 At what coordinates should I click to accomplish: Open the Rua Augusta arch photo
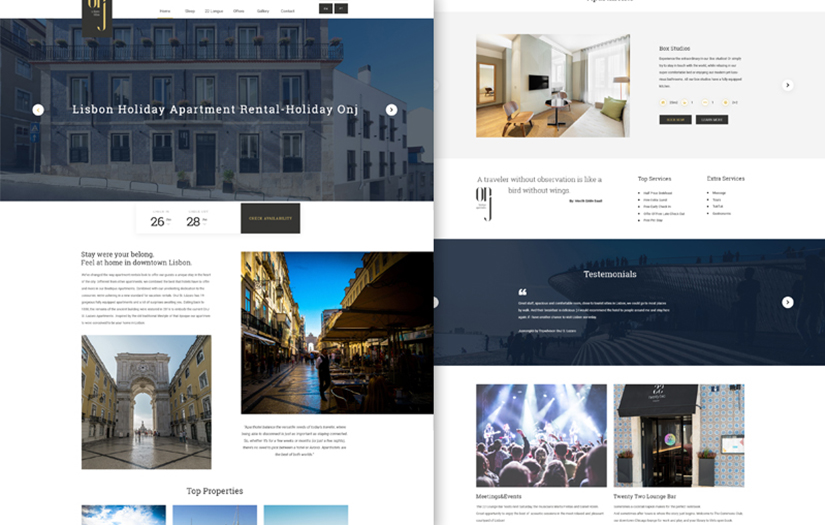point(146,402)
